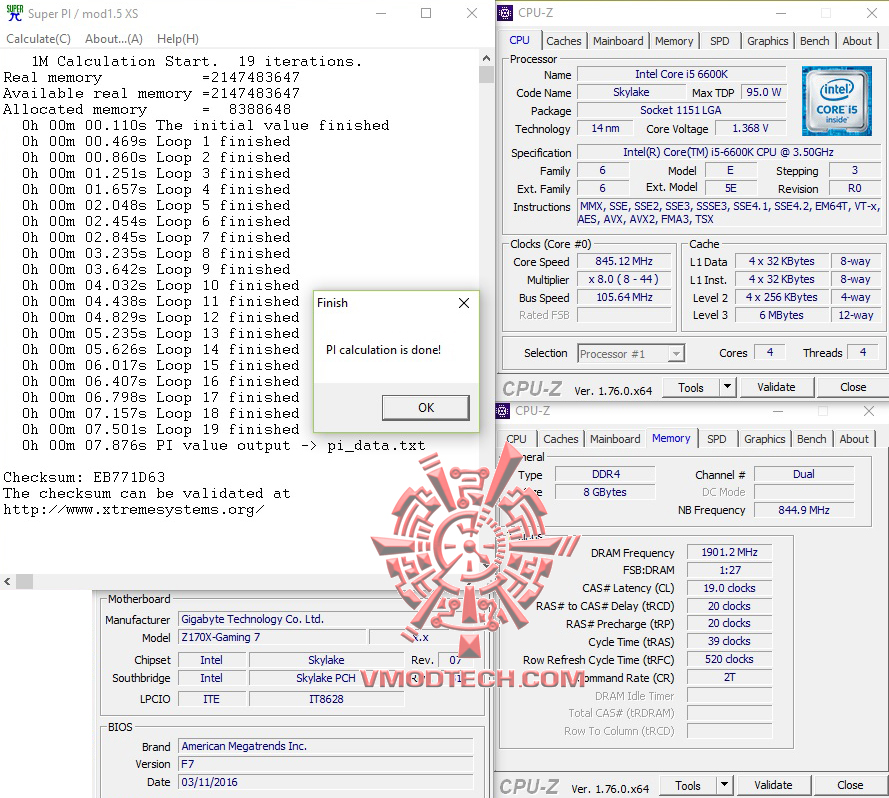This screenshot has height=798, width=889.
Task: Click the NB Frequency 844.9 MHz value
Action: click(x=804, y=510)
